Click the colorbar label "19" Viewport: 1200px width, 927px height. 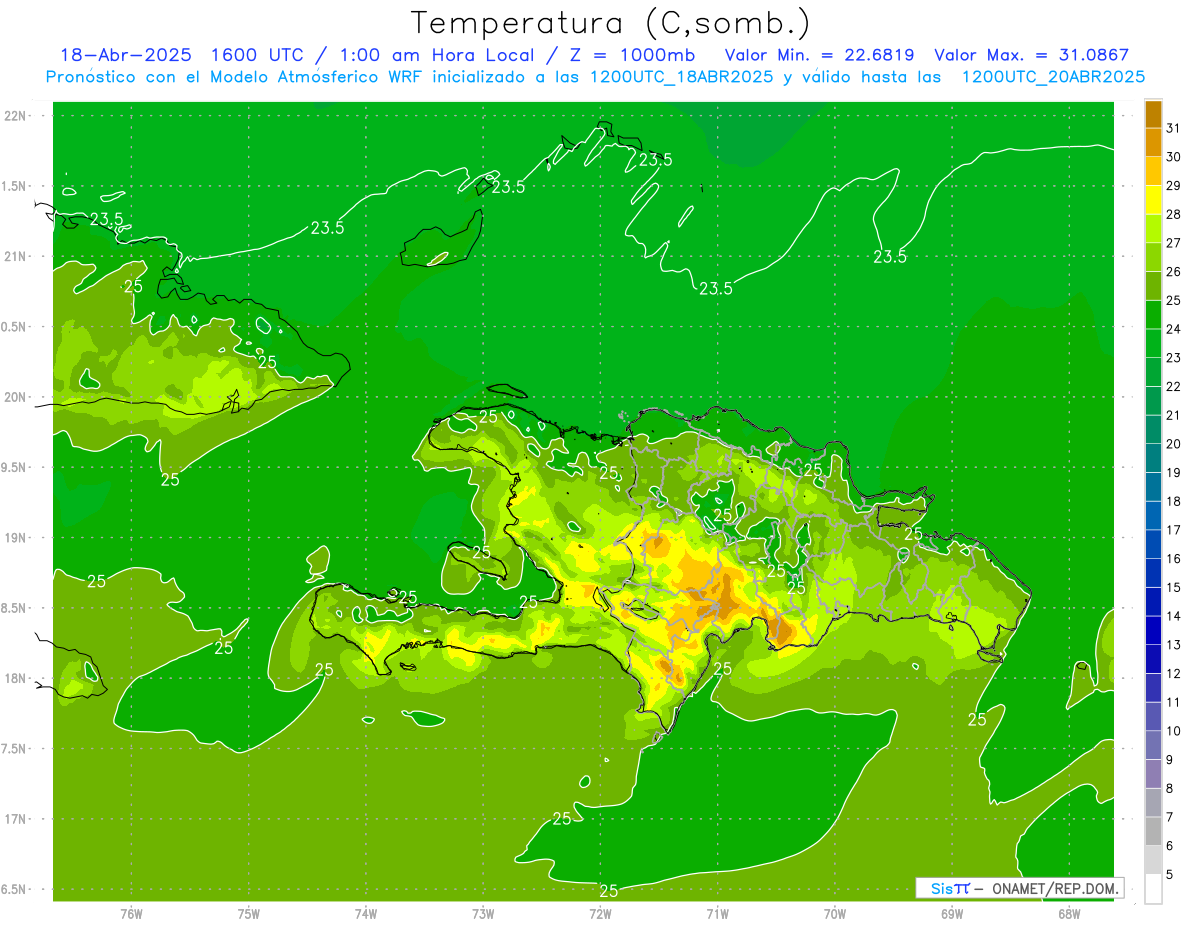tap(1173, 472)
